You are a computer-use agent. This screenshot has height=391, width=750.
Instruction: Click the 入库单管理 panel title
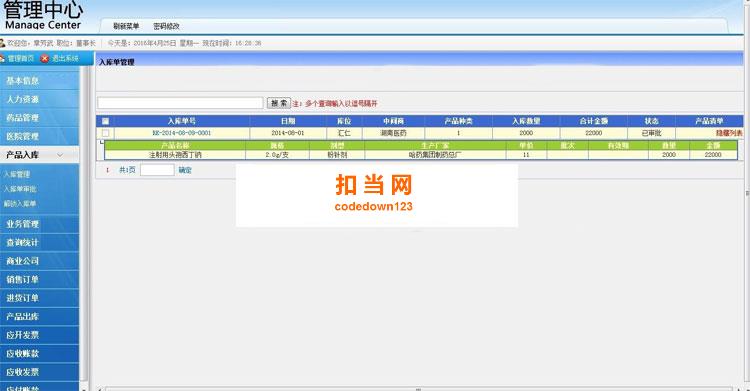[117, 62]
